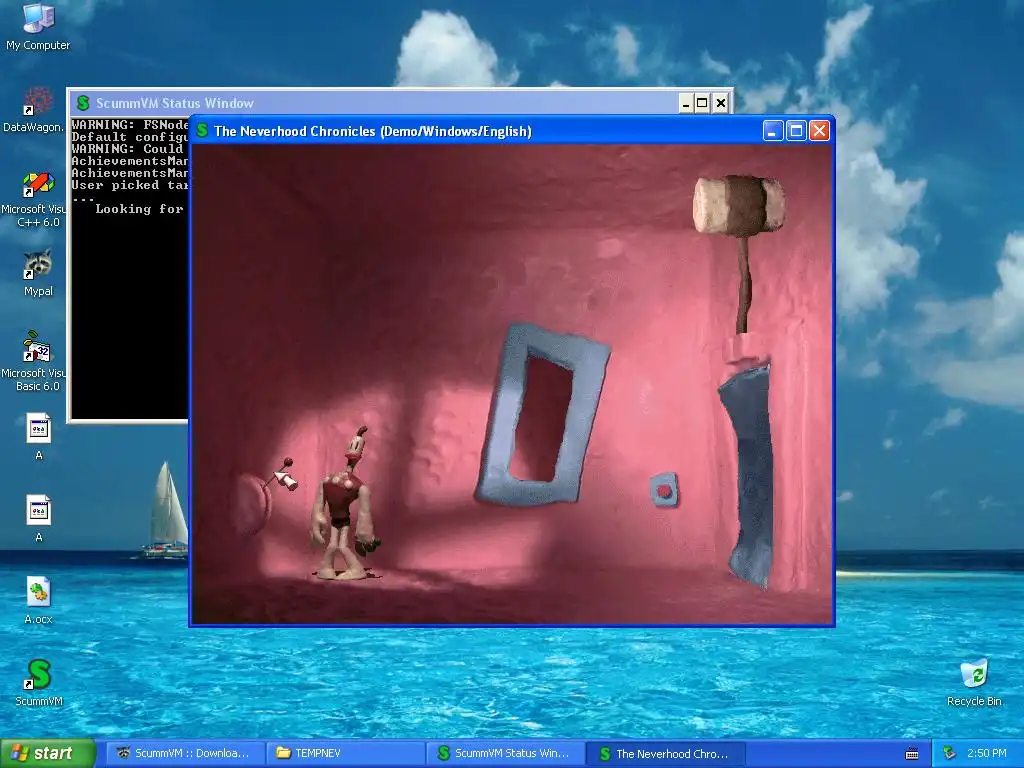The image size is (1024, 768).
Task: Close The Neverhood Chronicles window
Action: click(x=820, y=131)
